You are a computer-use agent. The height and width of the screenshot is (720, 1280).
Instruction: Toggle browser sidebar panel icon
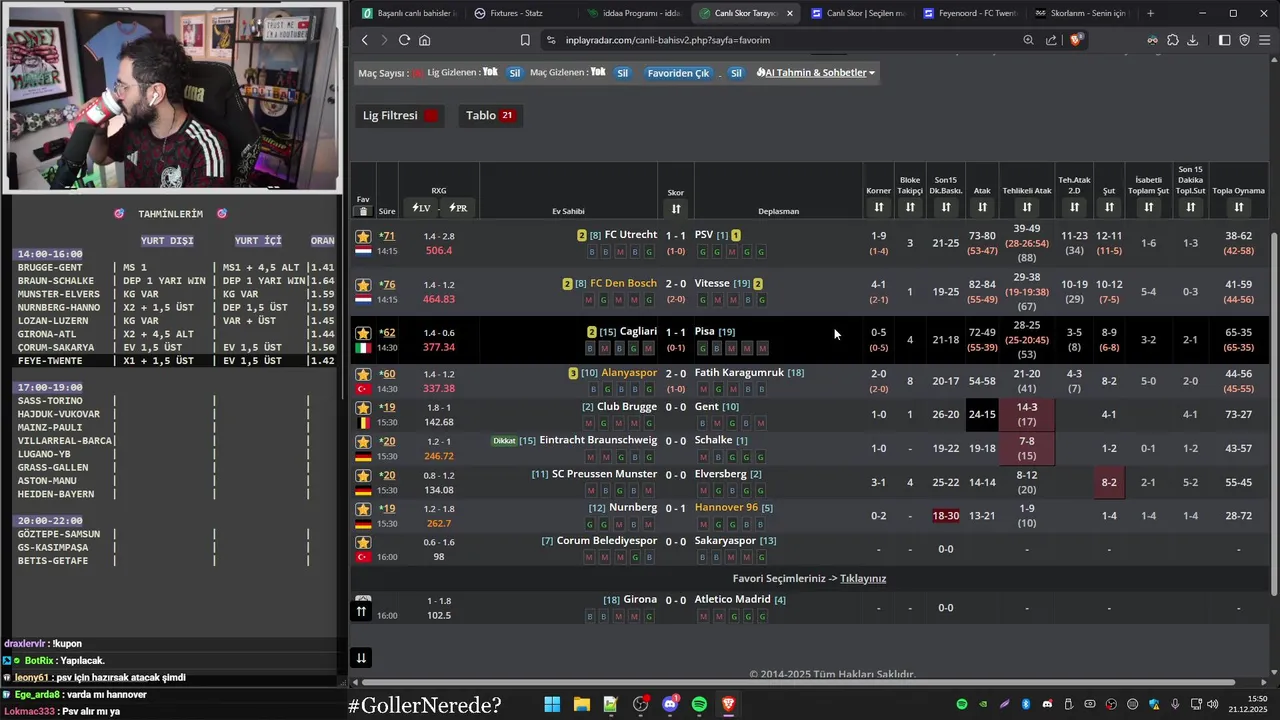pos(1224,40)
